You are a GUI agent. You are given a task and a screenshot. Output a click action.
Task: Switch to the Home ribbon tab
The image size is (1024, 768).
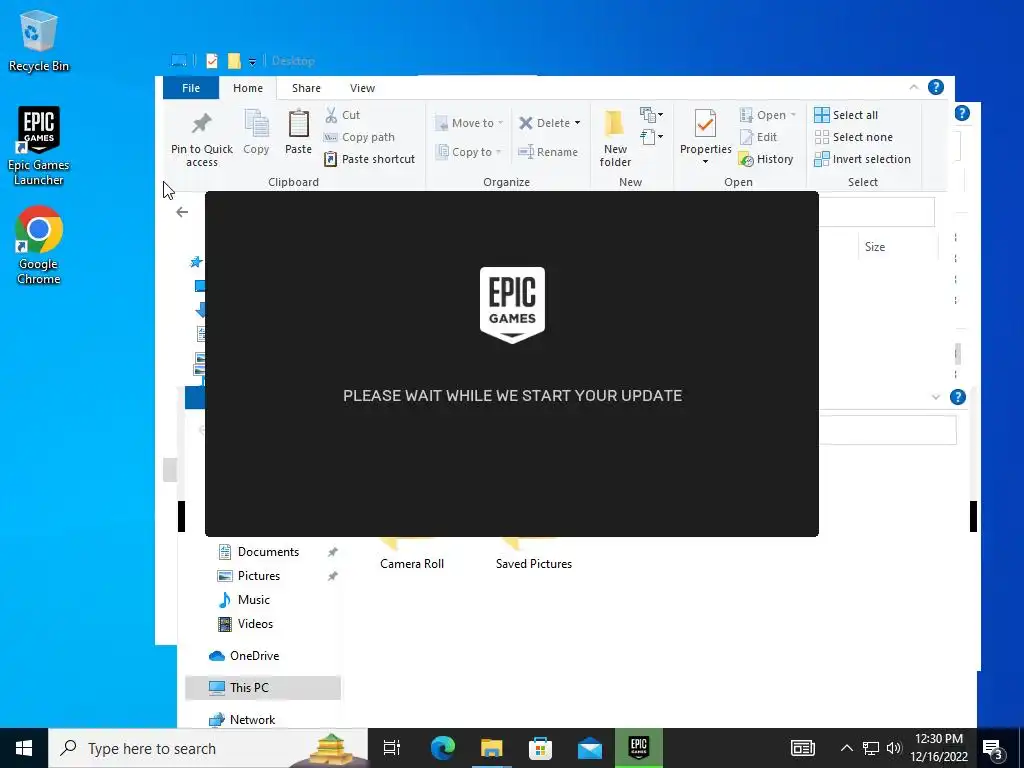[248, 88]
